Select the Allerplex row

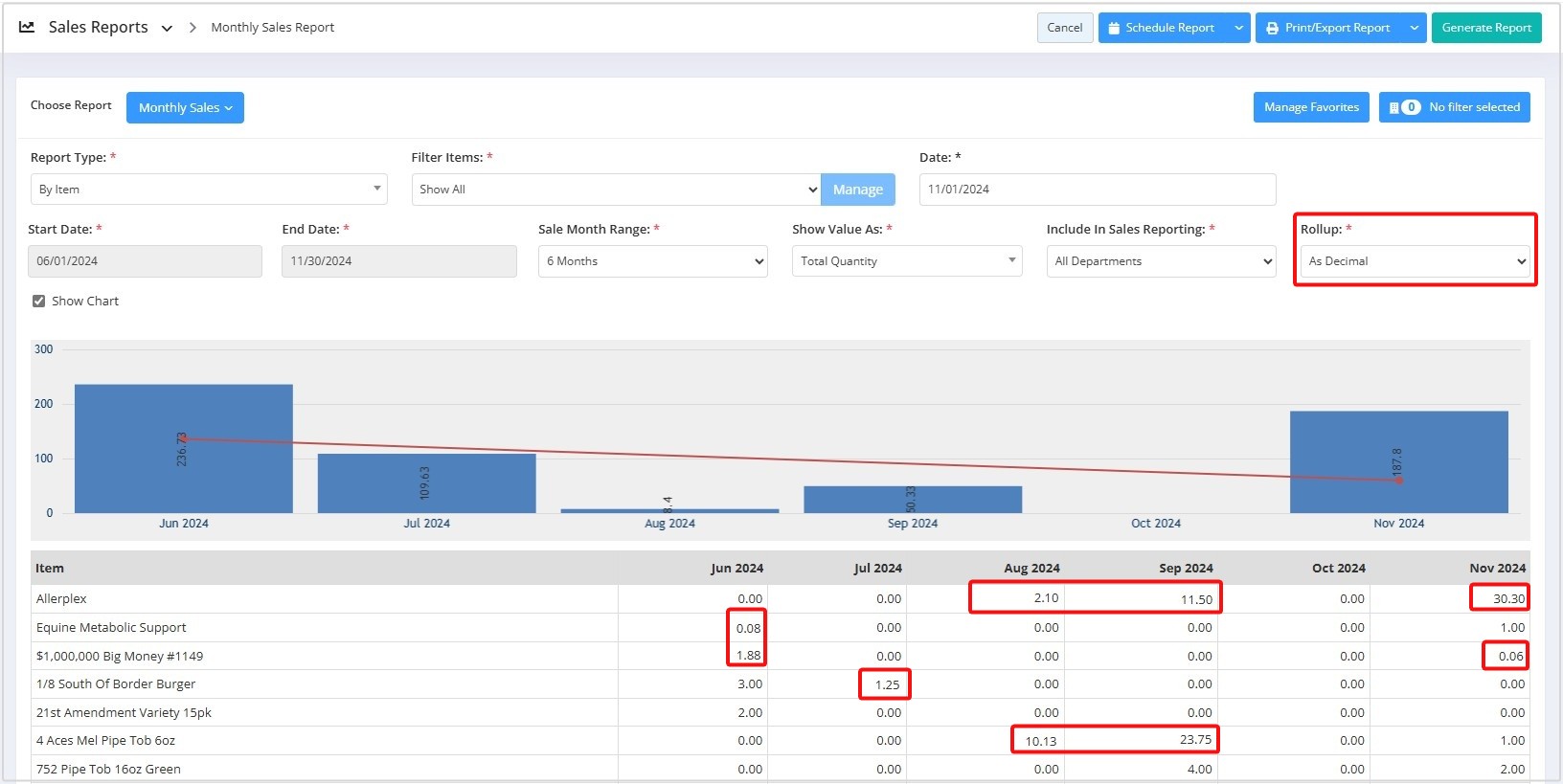(781, 599)
